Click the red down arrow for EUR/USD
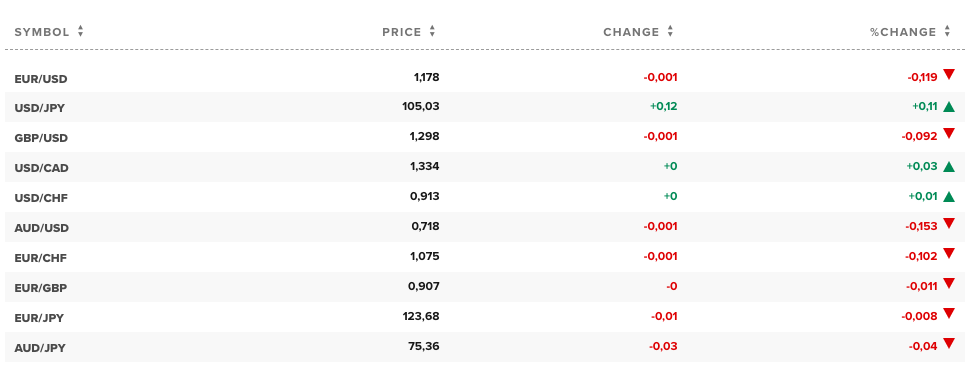Image resolution: width=968 pixels, height=373 pixels. [949, 75]
